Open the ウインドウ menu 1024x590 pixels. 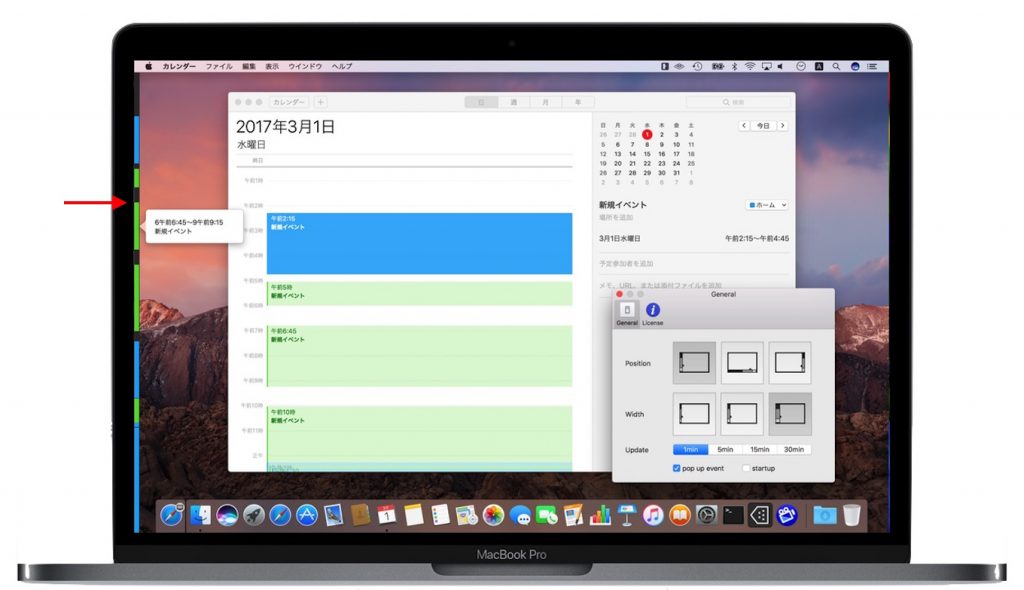pyautogui.click(x=305, y=67)
